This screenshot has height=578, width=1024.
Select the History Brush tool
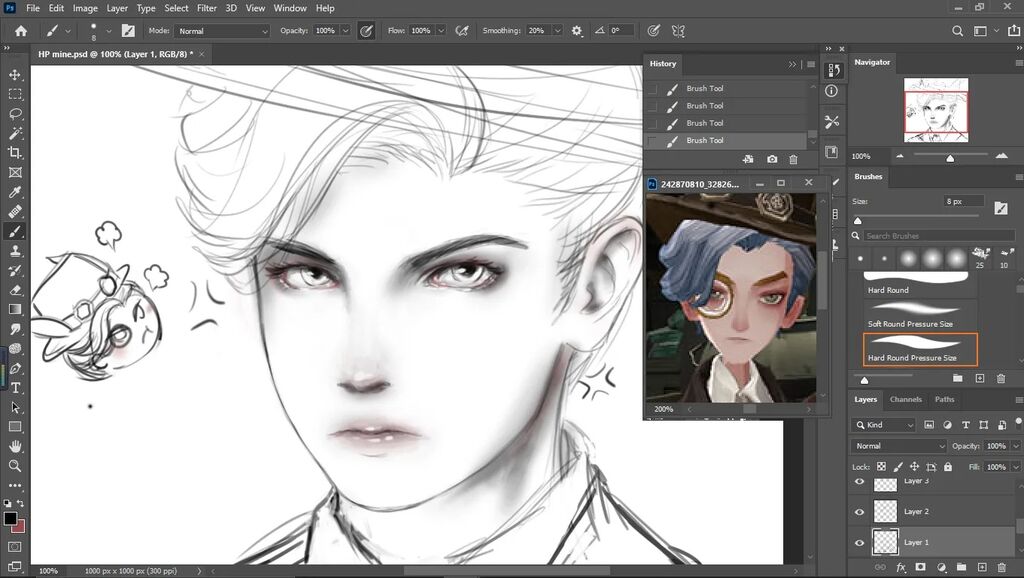click(x=15, y=270)
